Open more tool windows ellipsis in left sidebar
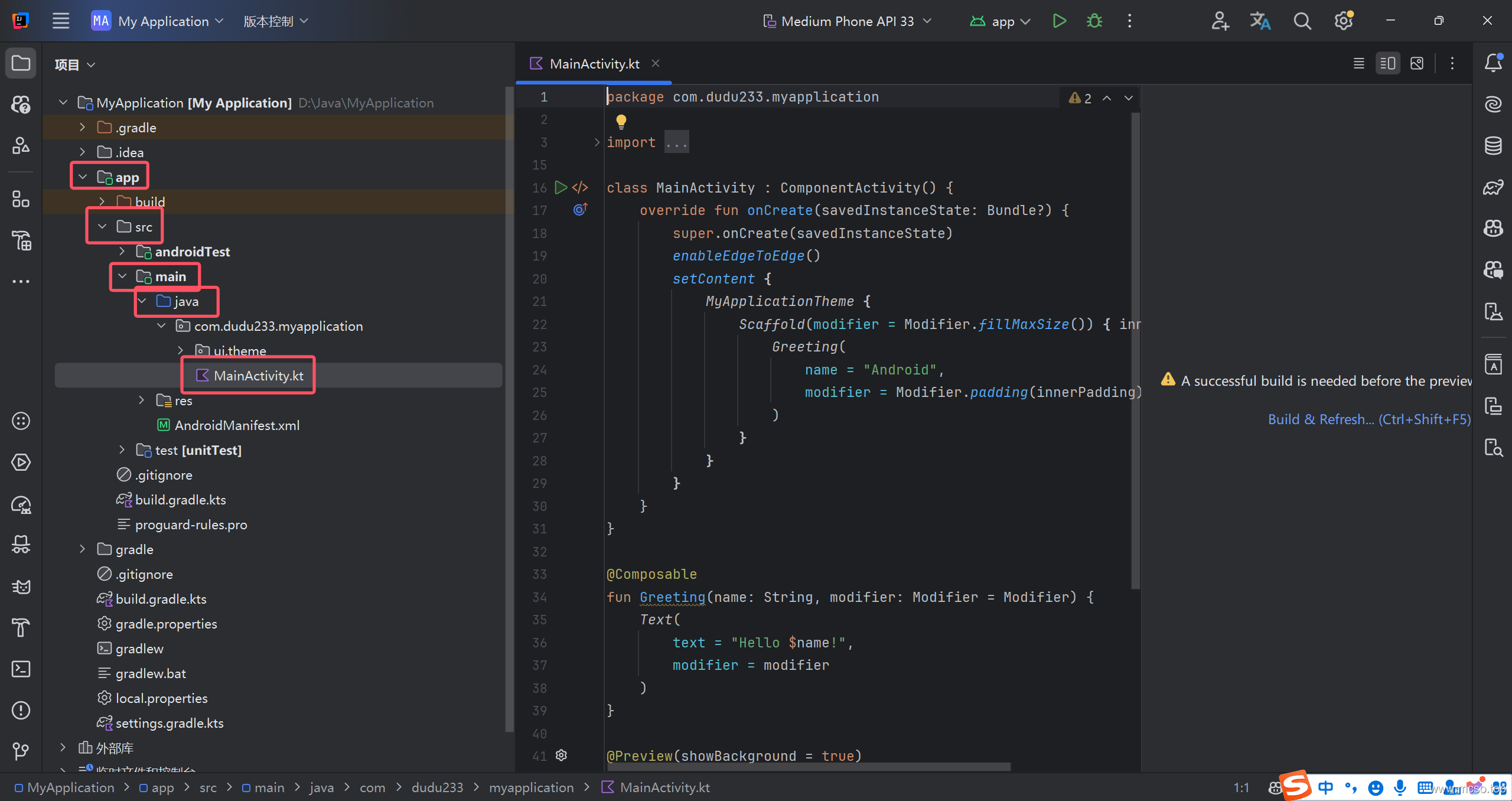Screen dimensions: 1512x801 point(21,281)
